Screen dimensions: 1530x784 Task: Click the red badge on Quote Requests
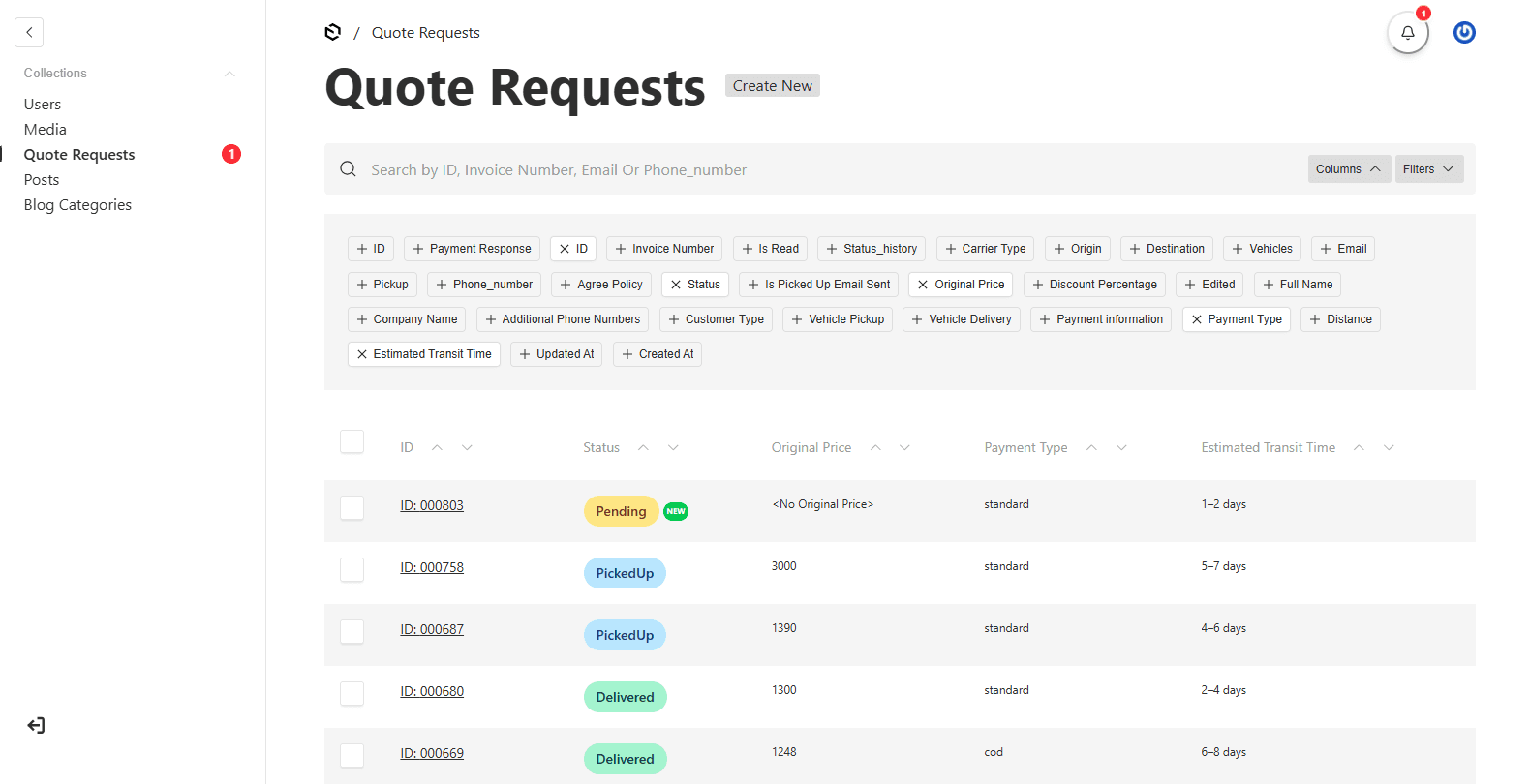click(231, 154)
